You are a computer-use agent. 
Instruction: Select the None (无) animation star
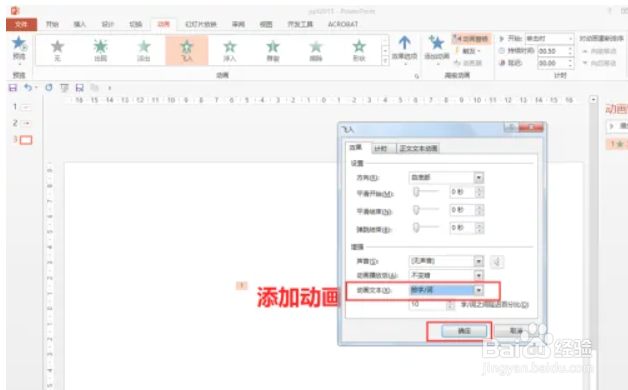(x=57, y=47)
